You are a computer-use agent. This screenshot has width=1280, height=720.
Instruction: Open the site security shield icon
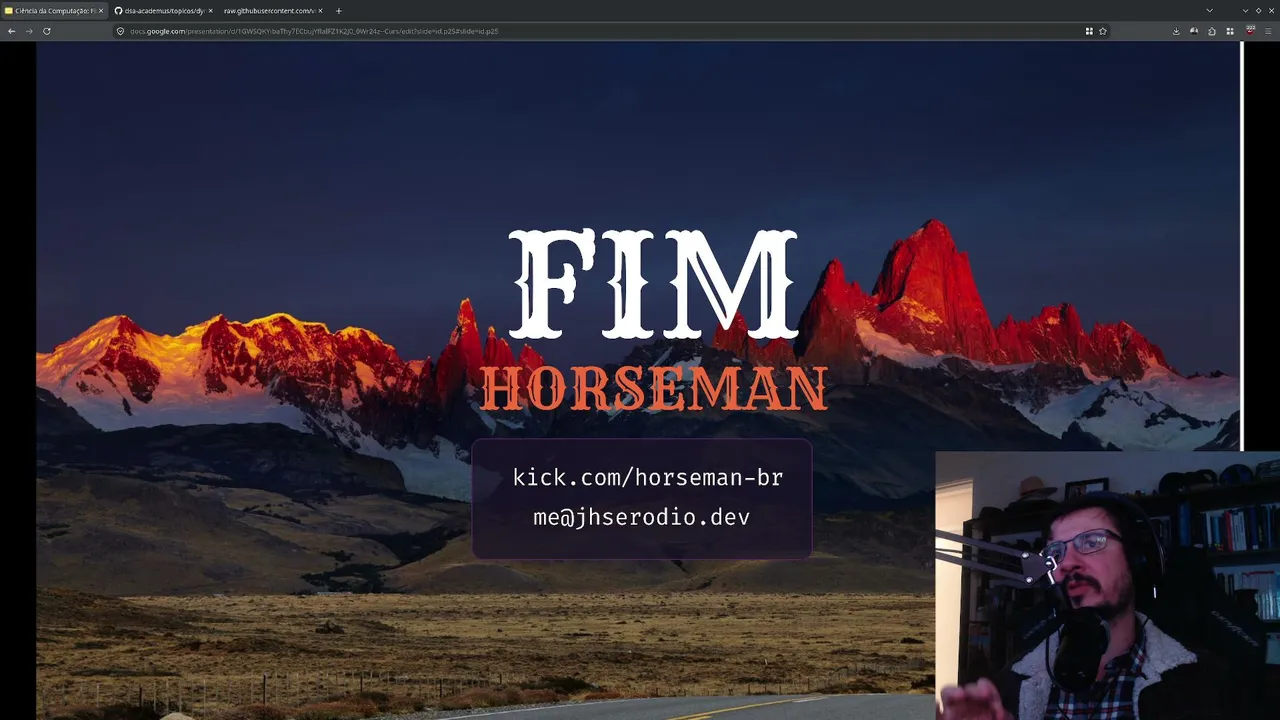click(x=120, y=31)
